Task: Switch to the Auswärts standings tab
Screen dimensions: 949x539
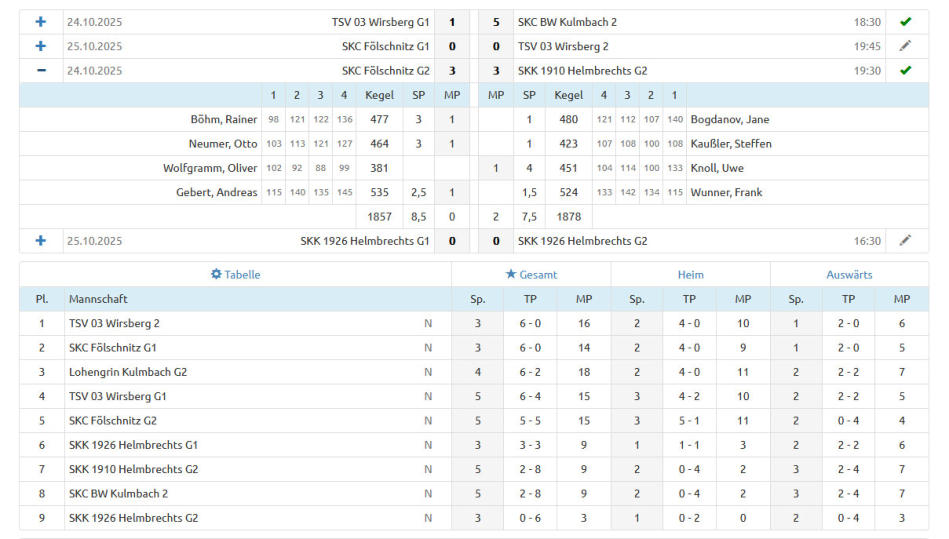Action: pyautogui.click(x=849, y=274)
